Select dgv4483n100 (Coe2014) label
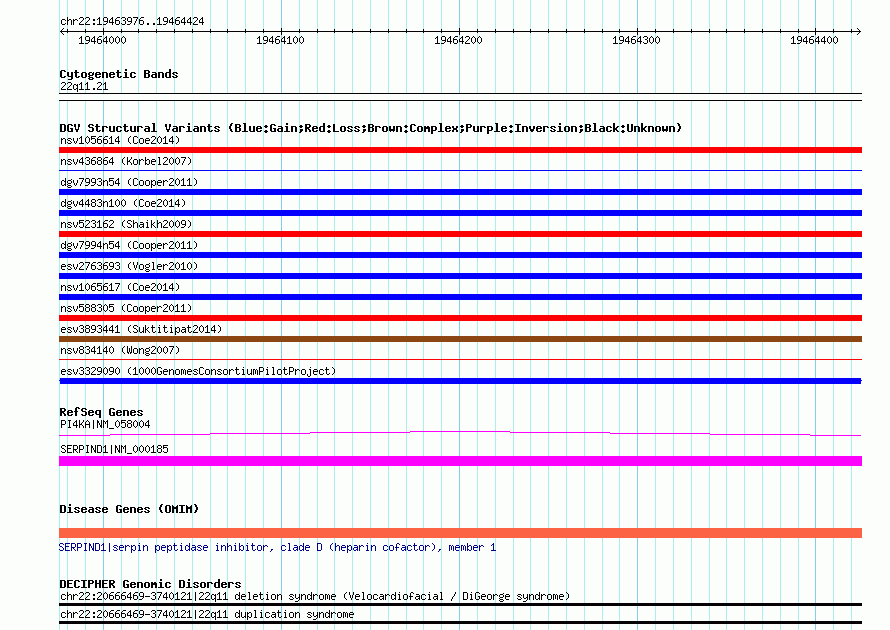 point(123,203)
